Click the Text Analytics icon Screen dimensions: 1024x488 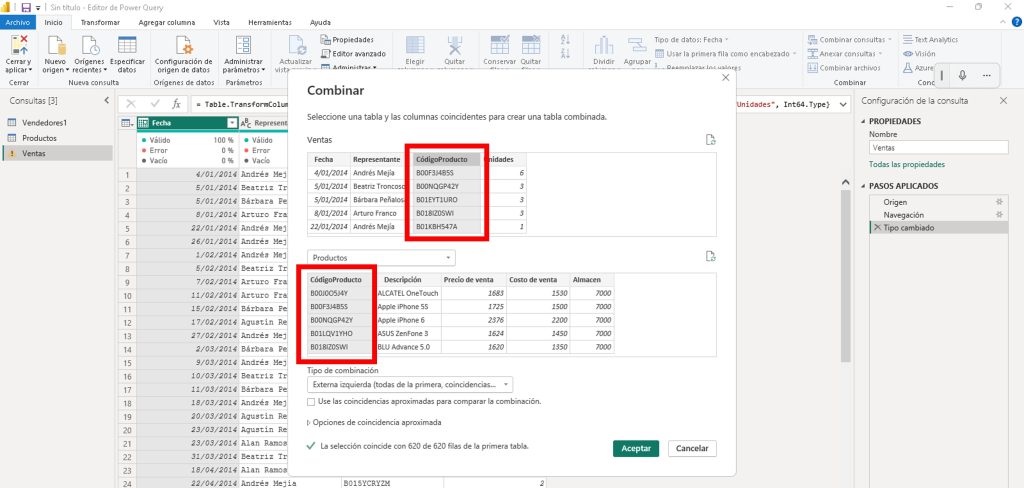pyautogui.click(x=907, y=39)
